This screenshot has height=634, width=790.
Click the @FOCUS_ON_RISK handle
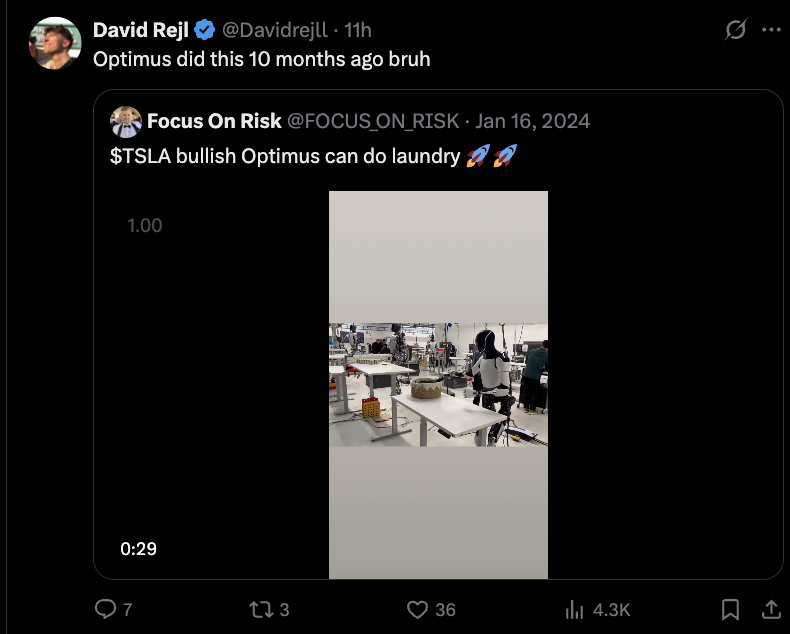373,122
